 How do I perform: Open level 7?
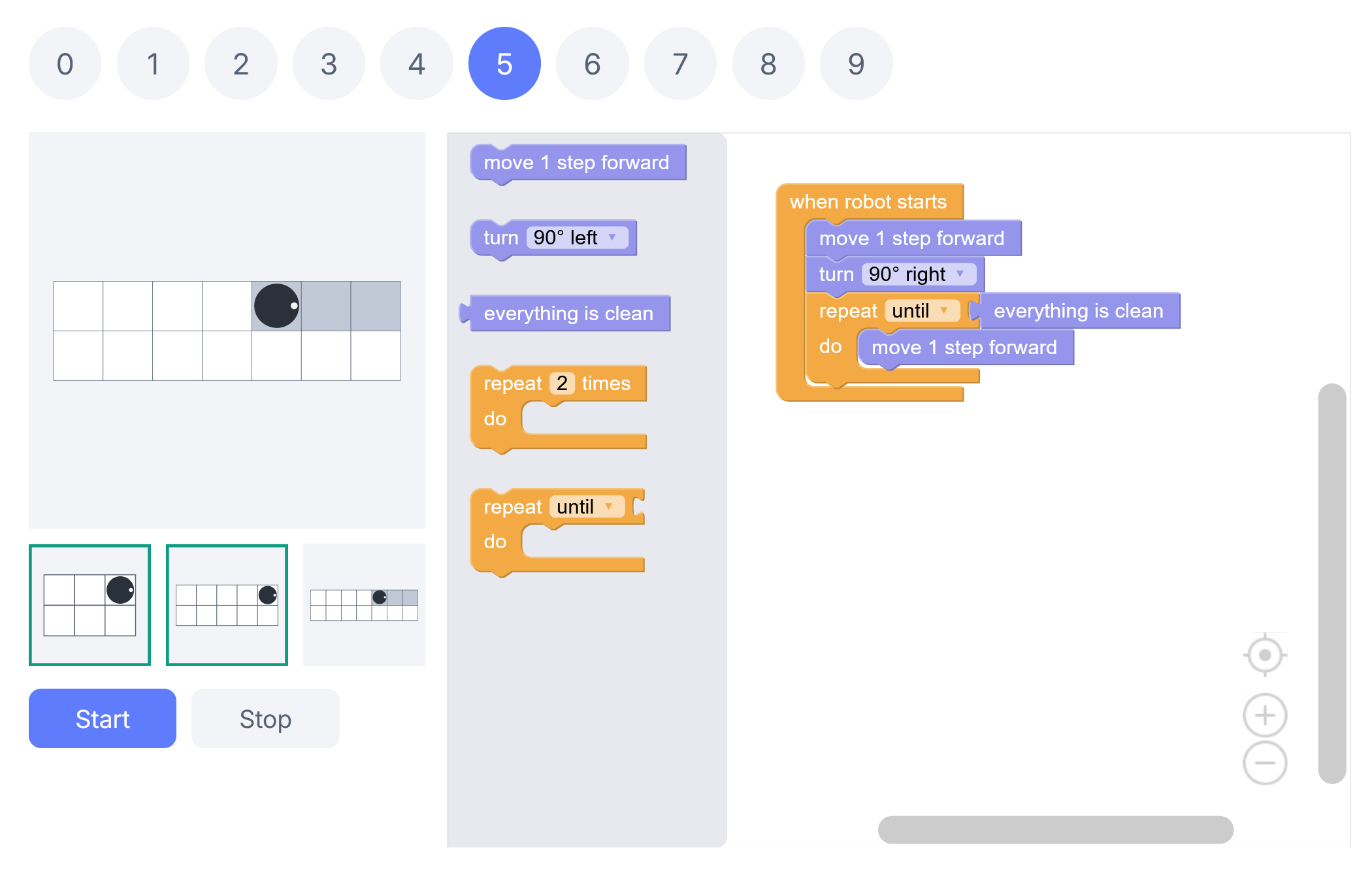pos(680,63)
